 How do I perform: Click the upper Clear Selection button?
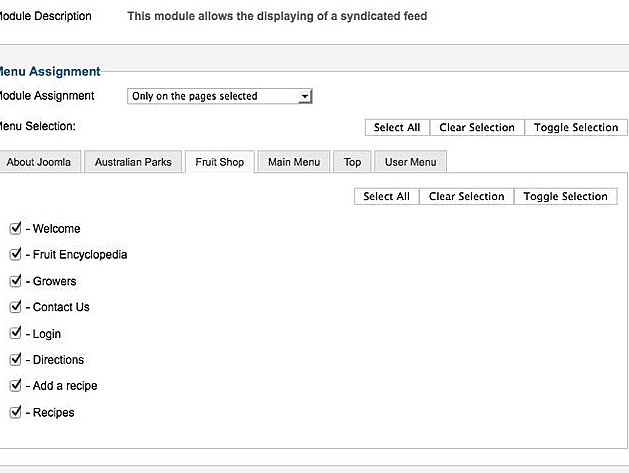click(x=476, y=127)
